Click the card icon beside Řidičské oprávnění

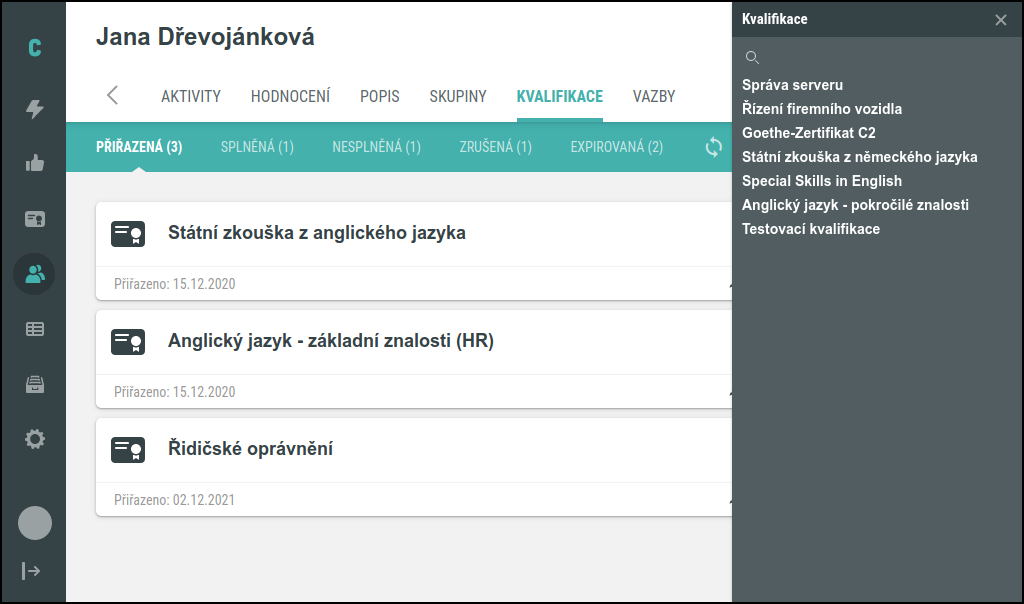click(126, 450)
